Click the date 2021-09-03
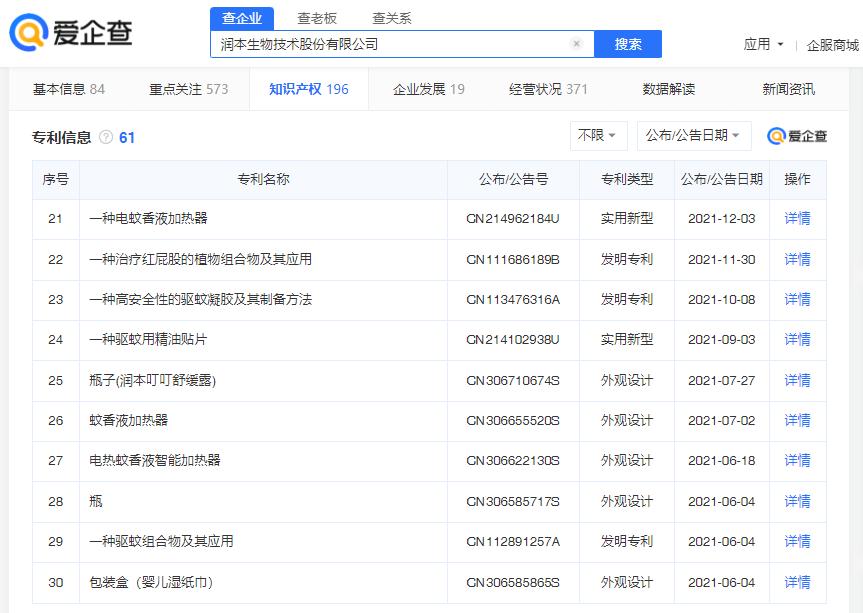 722,340
